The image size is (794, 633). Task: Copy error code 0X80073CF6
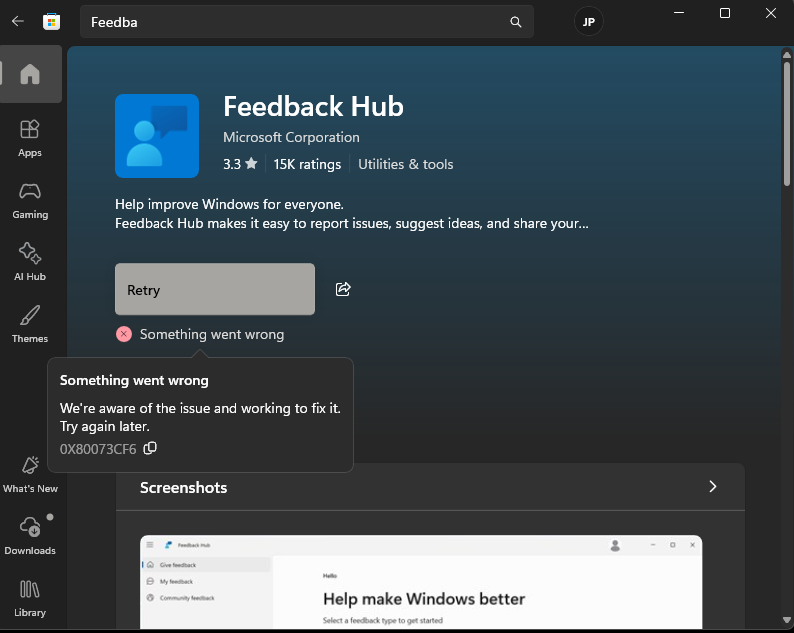pyautogui.click(x=150, y=448)
